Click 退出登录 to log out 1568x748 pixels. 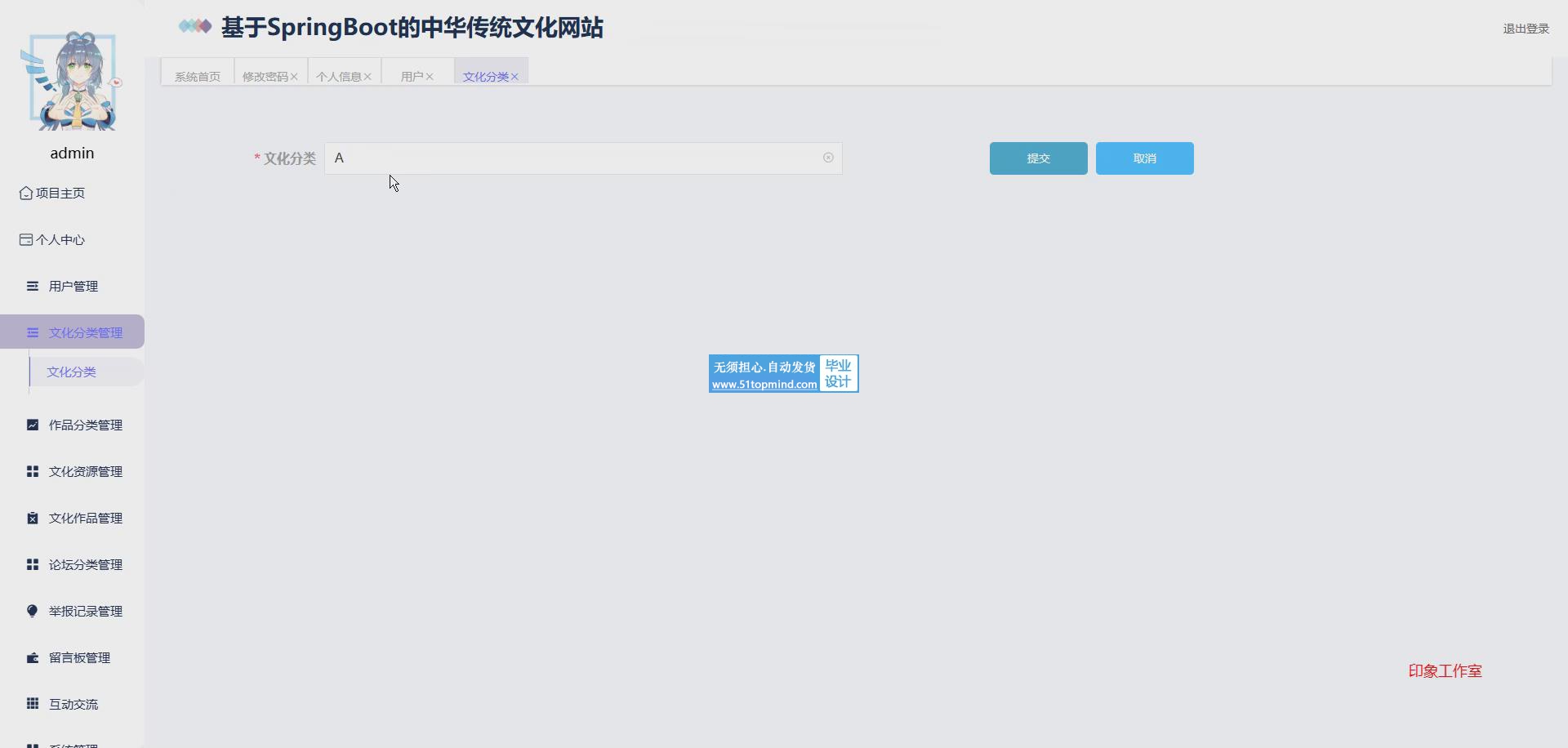tap(1526, 29)
